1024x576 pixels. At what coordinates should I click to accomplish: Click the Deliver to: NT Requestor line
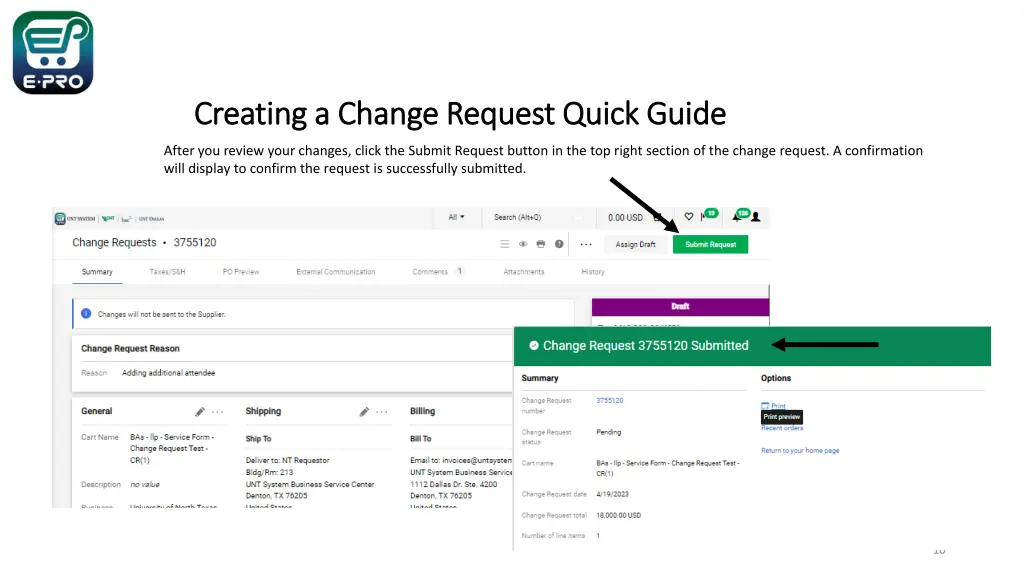287,460
